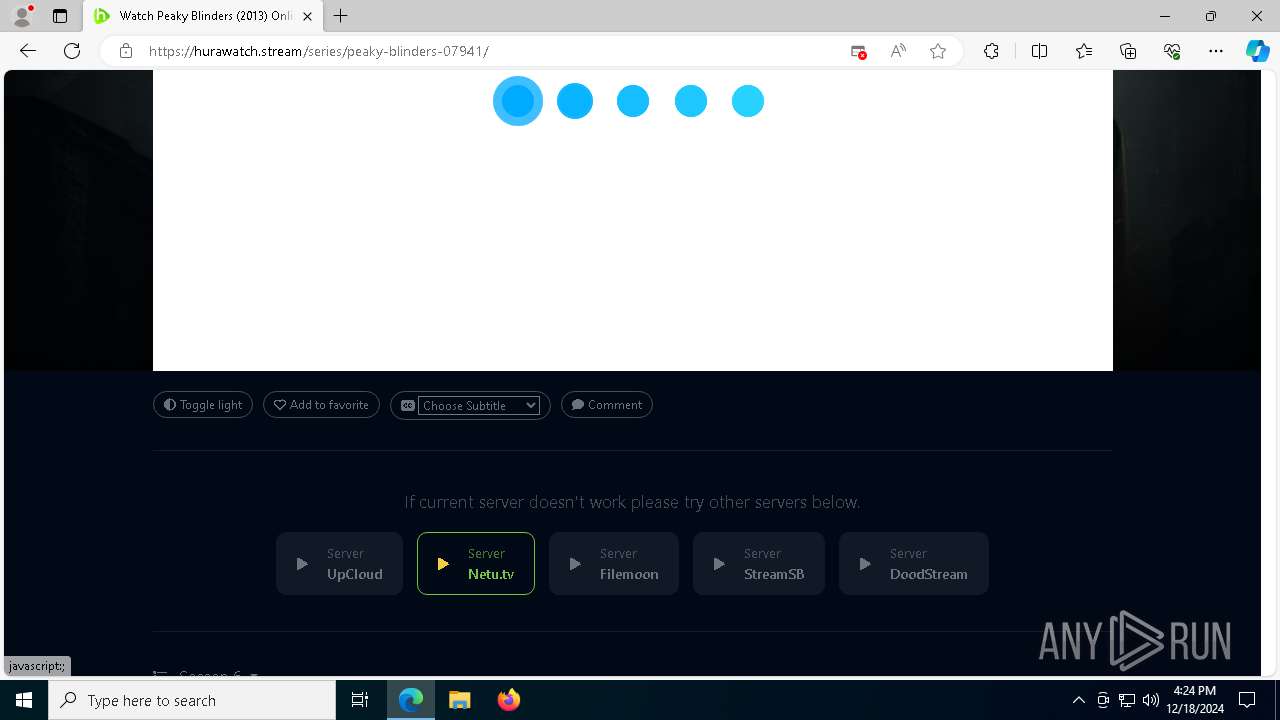
Task: Add the series to favorite
Action: coord(321,405)
